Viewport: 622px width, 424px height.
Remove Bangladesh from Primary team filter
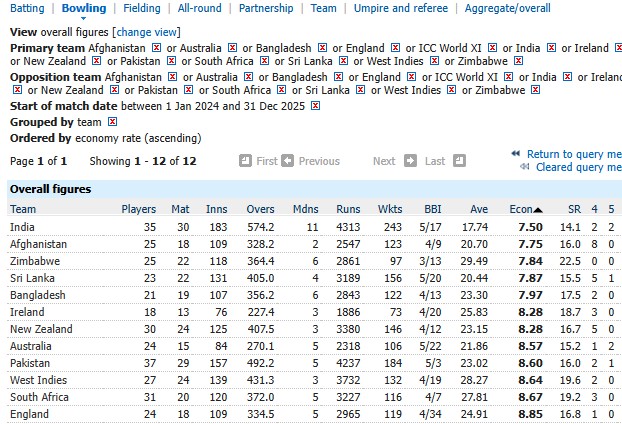point(323,48)
